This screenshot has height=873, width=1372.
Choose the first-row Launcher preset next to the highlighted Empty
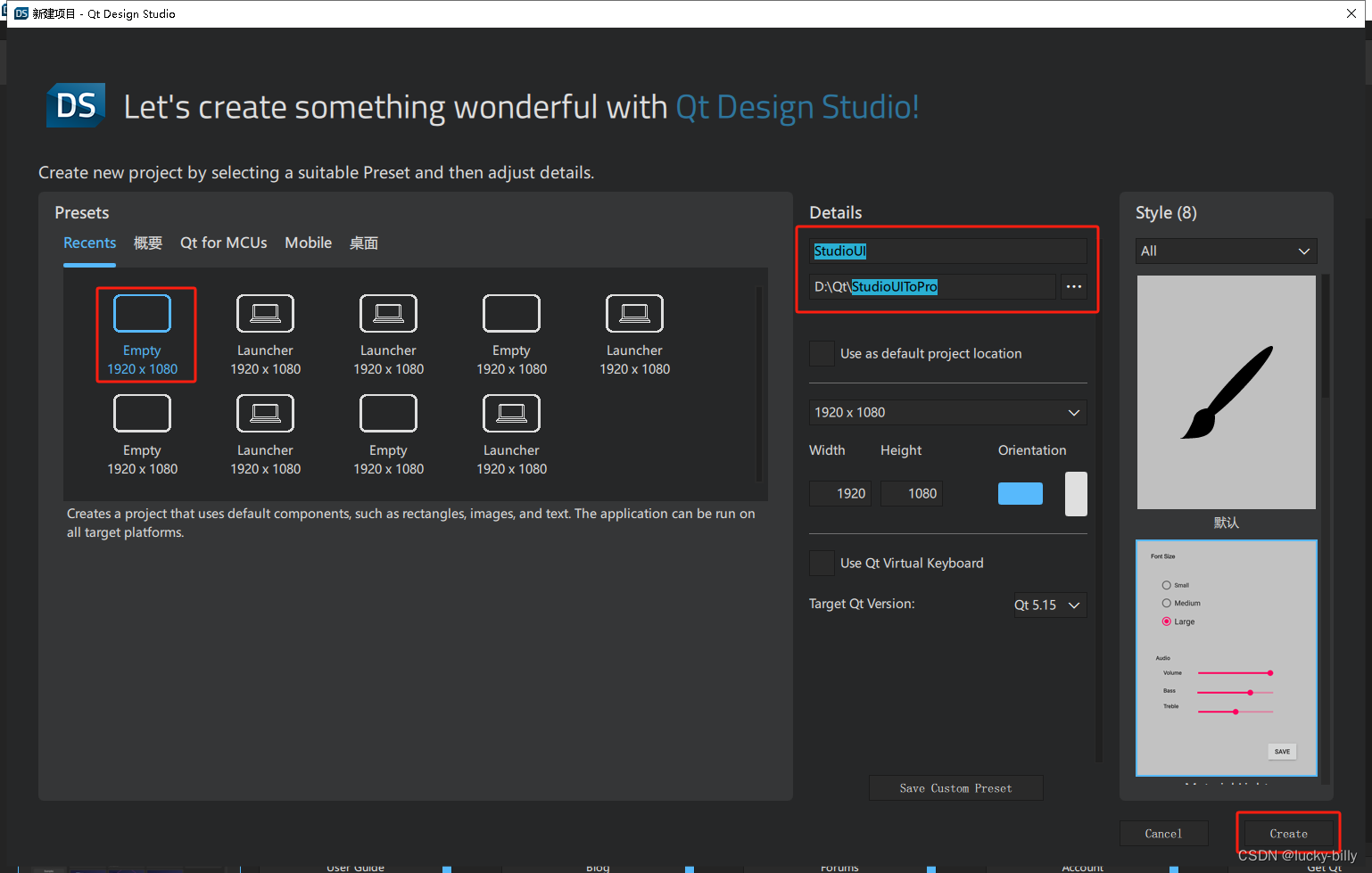click(x=265, y=335)
